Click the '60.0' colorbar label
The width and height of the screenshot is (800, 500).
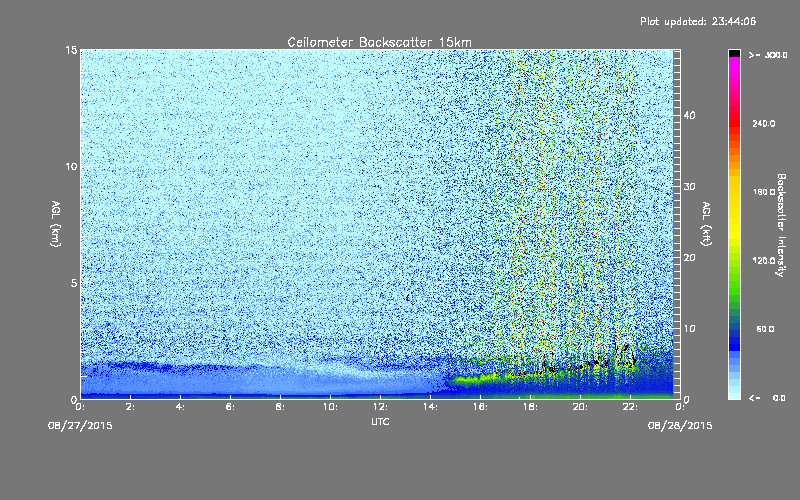(x=765, y=330)
